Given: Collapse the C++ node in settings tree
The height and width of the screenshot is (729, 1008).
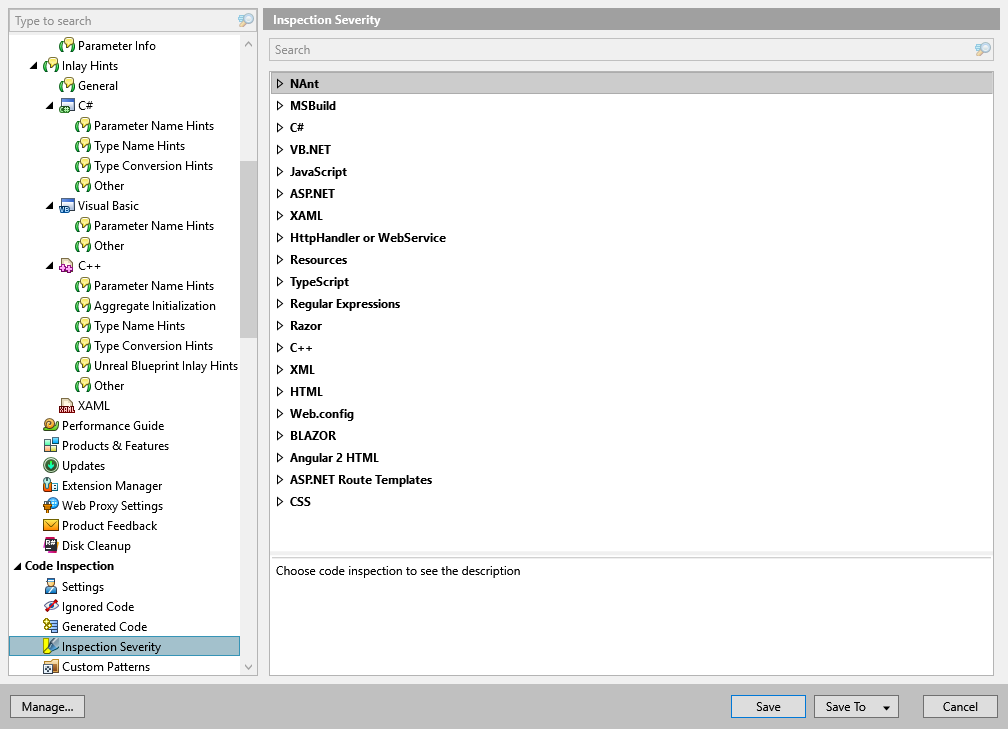Looking at the screenshot, I should pyautogui.click(x=50, y=266).
